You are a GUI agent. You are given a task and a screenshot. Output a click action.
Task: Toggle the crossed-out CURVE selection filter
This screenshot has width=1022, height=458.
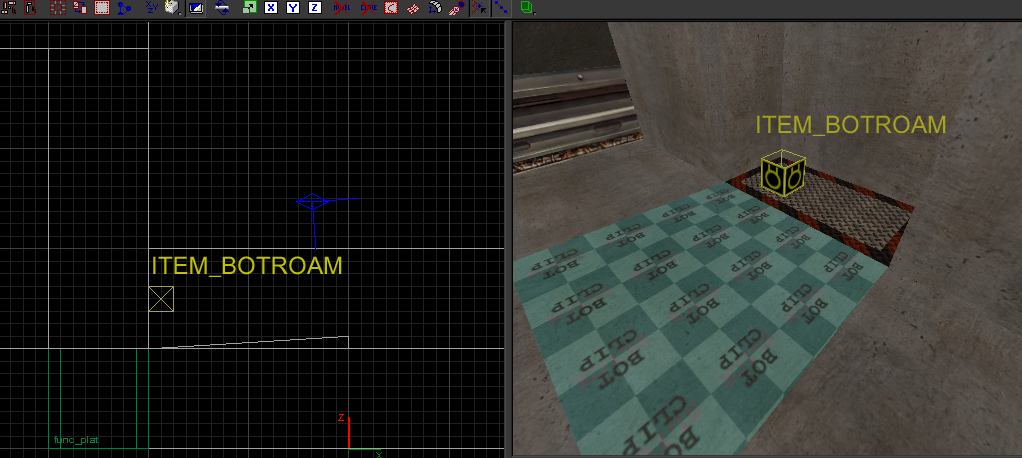368,8
